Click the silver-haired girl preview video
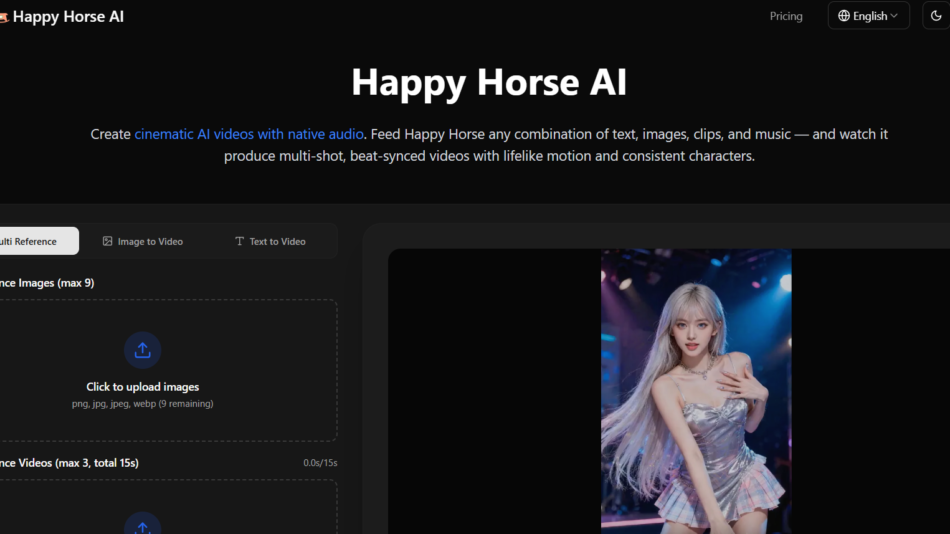The width and height of the screenshot is (950, 534). [696, 390]
